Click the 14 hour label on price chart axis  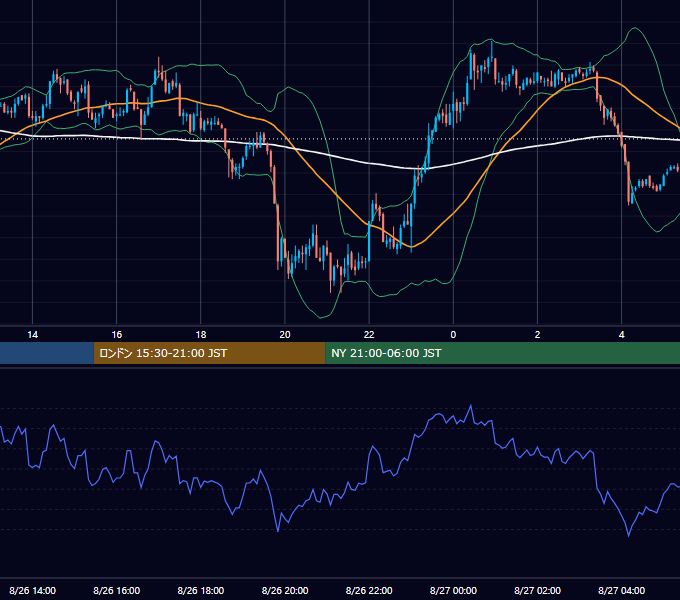point(33,335)
